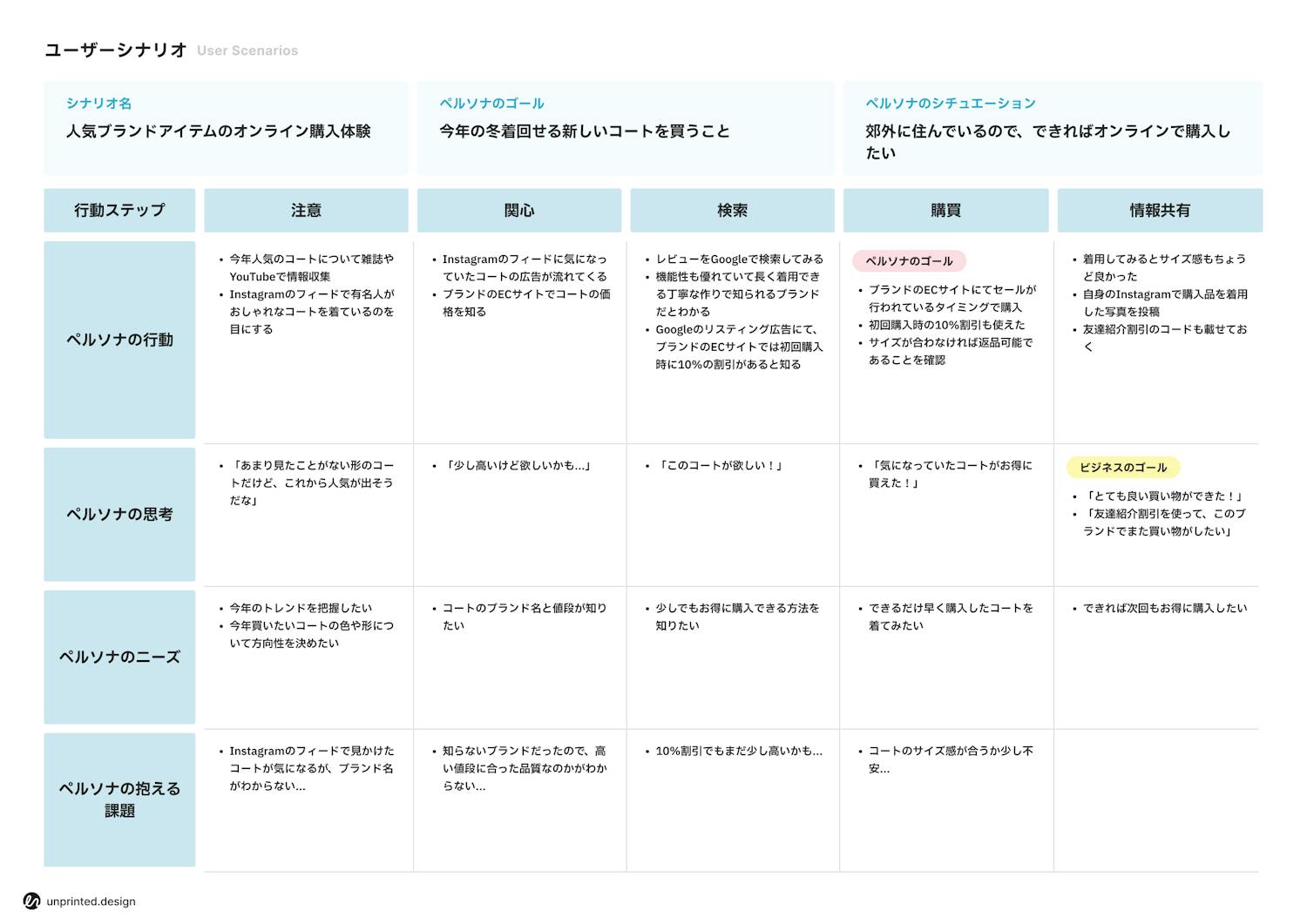Screen dimensions: 1307x924
Task: Click the 行動ステップ header cell
Action: (x=119, y=211)
